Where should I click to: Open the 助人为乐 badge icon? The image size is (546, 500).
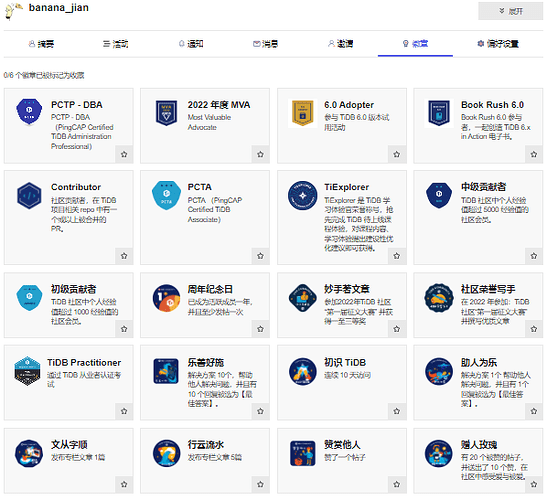coord(439,372)
